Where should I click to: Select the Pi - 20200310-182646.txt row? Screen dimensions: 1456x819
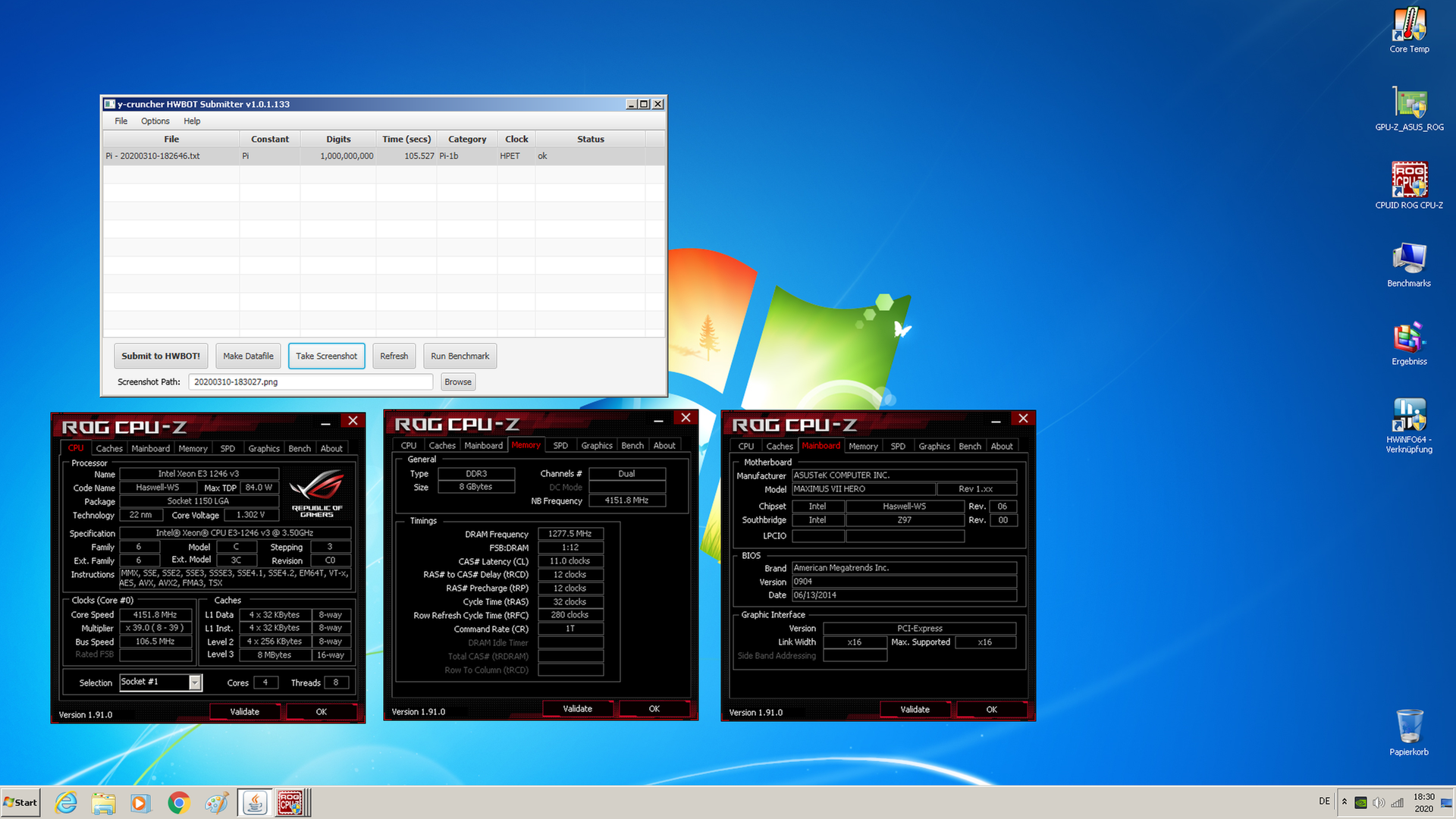click(x=384, y=156)
